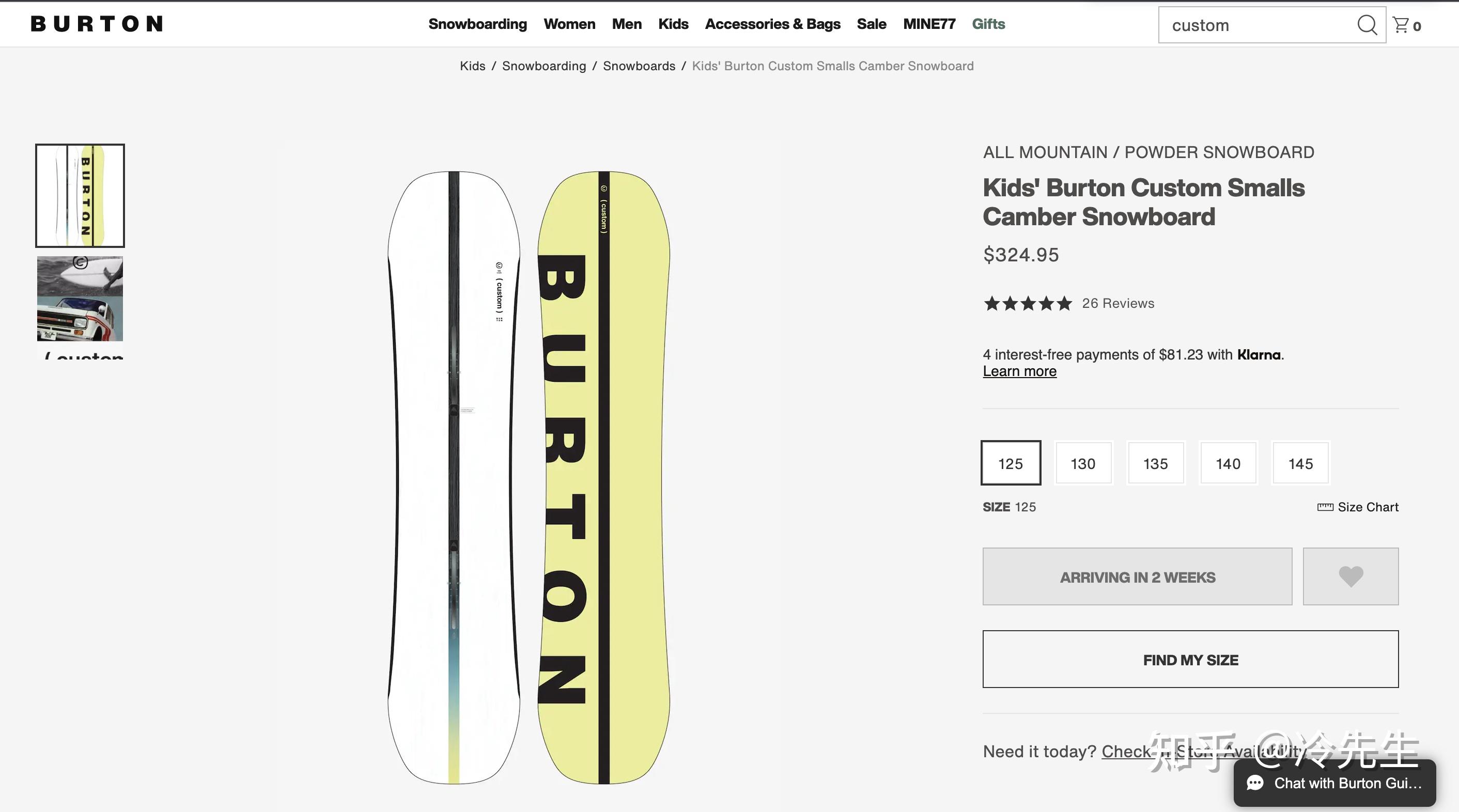1459x812 pixels.
Task: Add board to wishlist with the heart icon
Action: [1351, 576]
